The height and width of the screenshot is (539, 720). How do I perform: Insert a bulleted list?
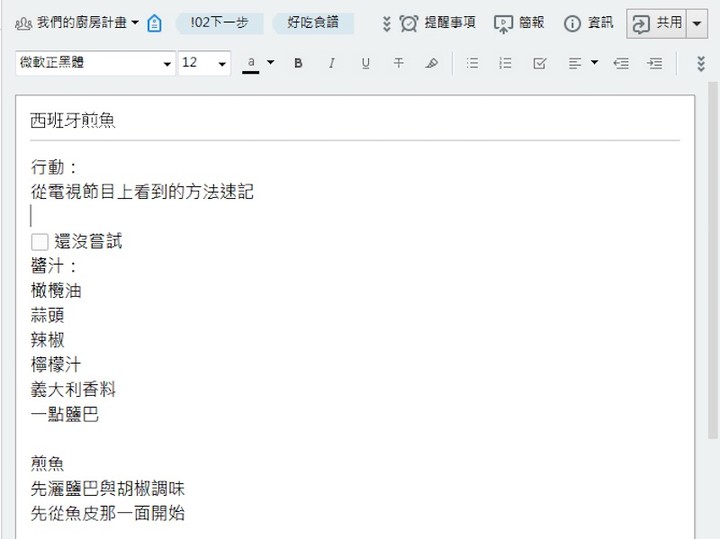(472, 63)
